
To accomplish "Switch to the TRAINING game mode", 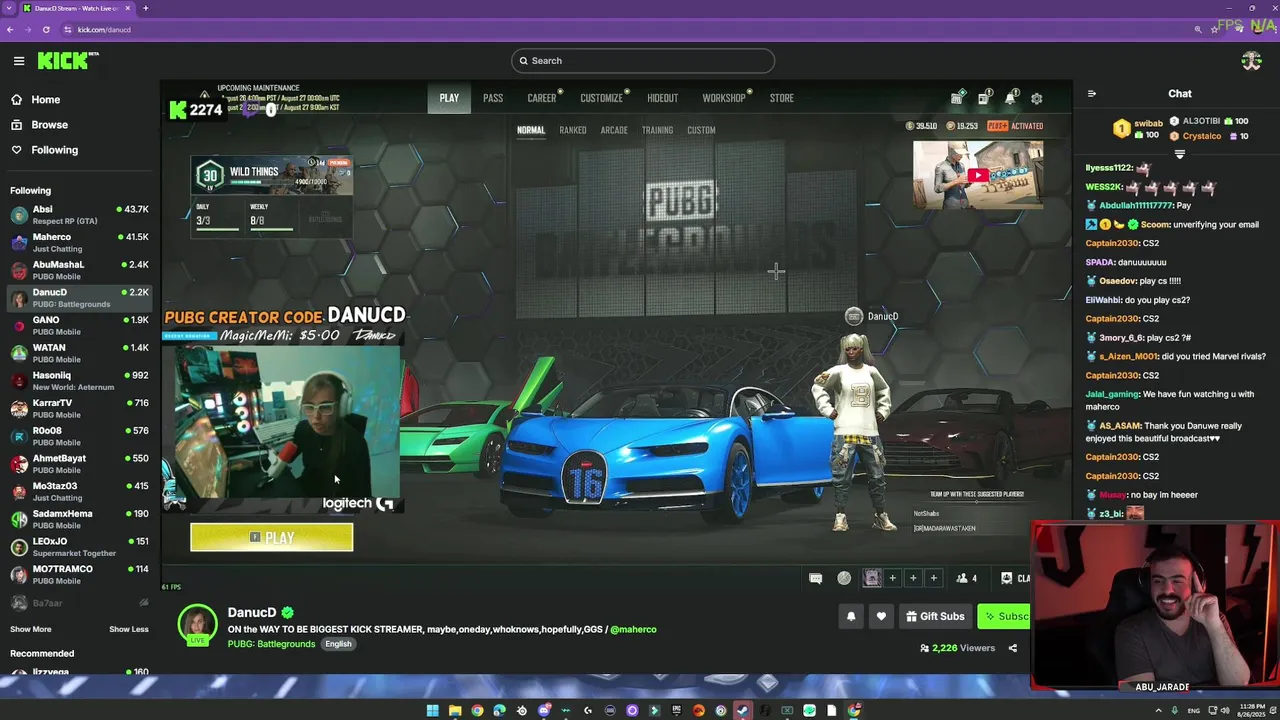I will 657,130.
